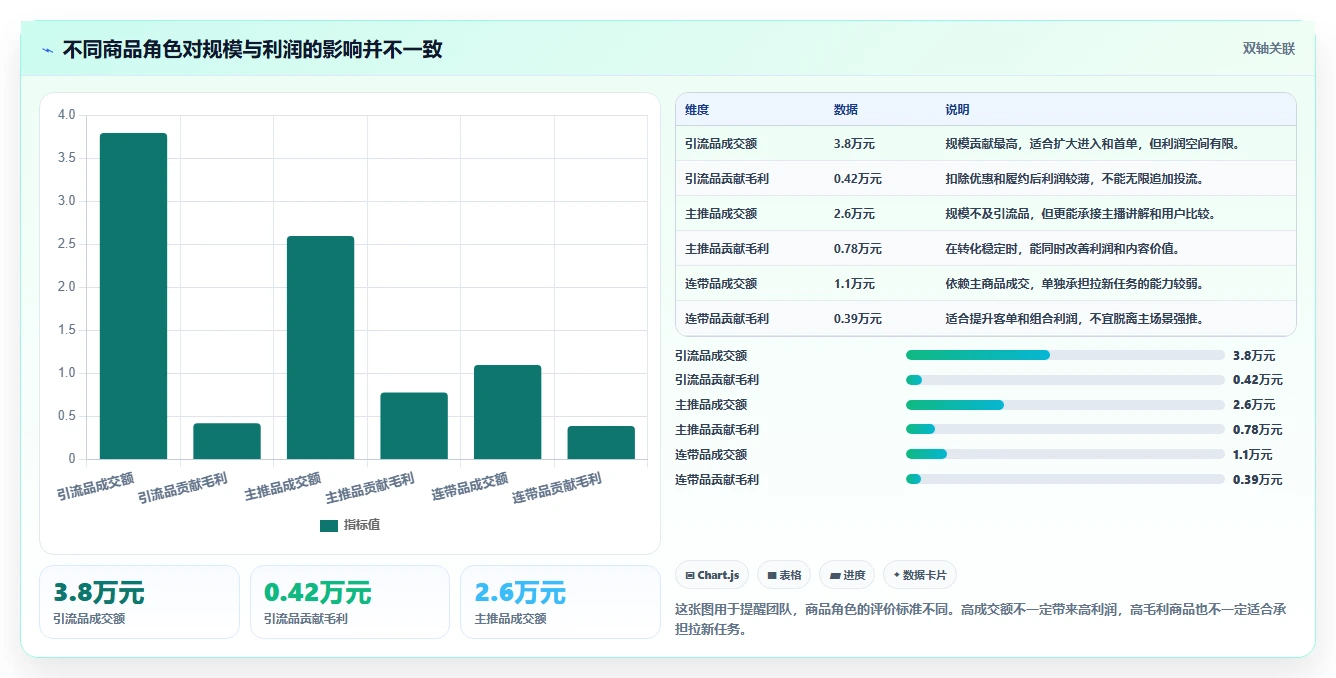Click the 连带品成交额 progress bar at 1.1万元
The height and width of the screenshot is (678, 1336).
point(1065,455)
